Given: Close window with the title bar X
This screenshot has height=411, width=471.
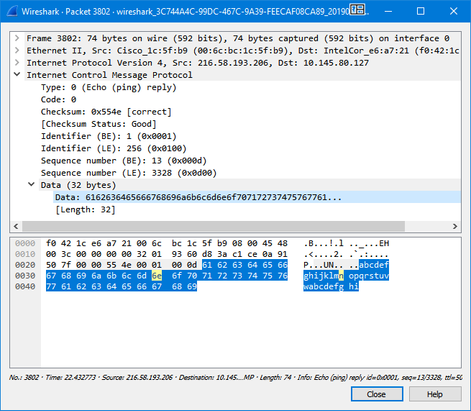Looking at the screenshot, I should point(453,11).
